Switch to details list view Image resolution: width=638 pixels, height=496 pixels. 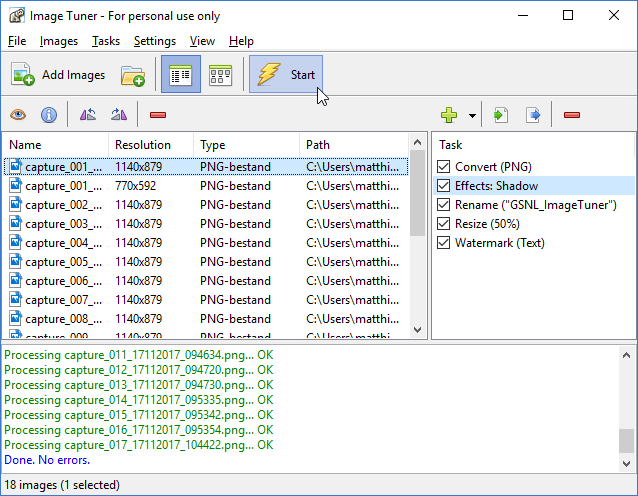tap(181, 75)
